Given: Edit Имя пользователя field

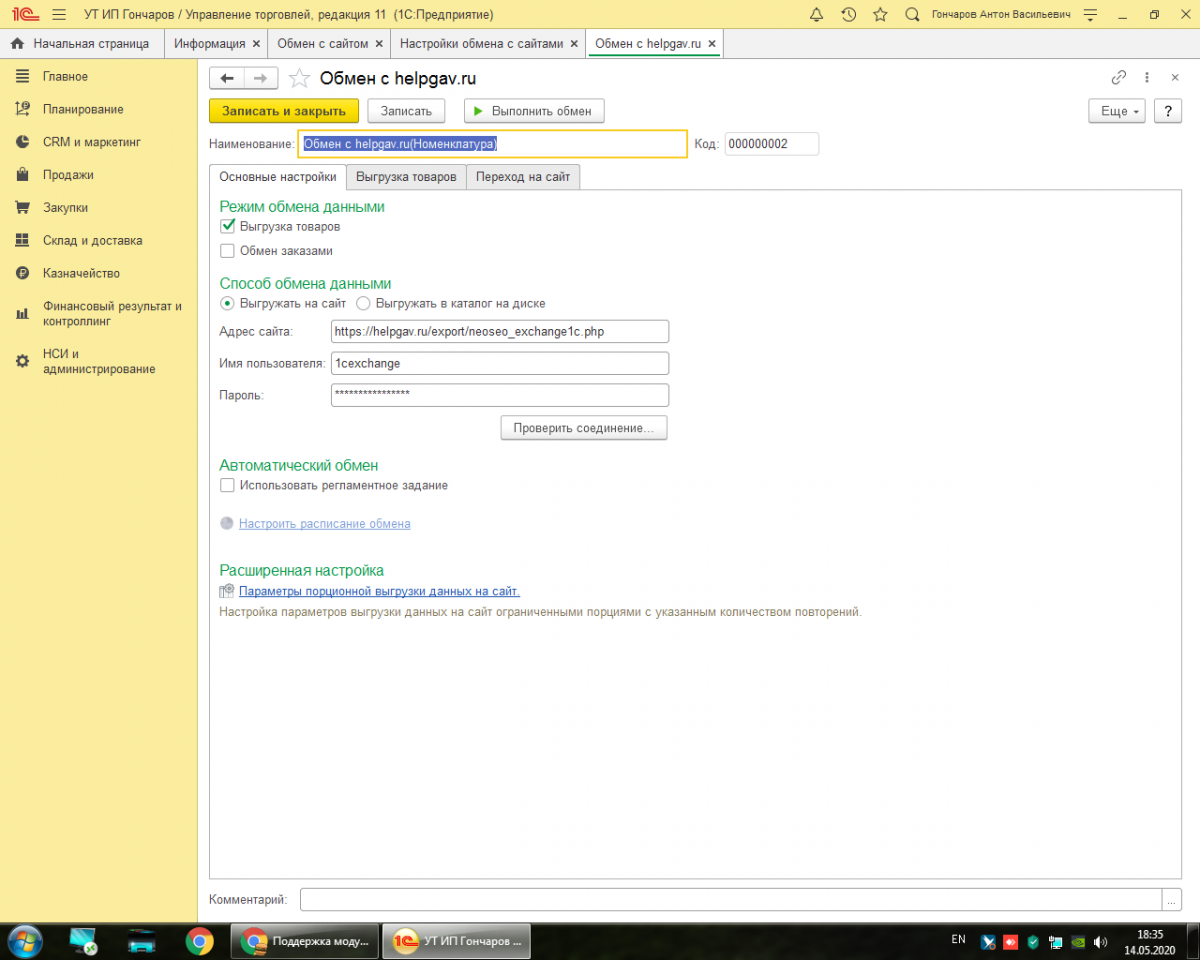Looking at the screenshot, I should 500,363.
